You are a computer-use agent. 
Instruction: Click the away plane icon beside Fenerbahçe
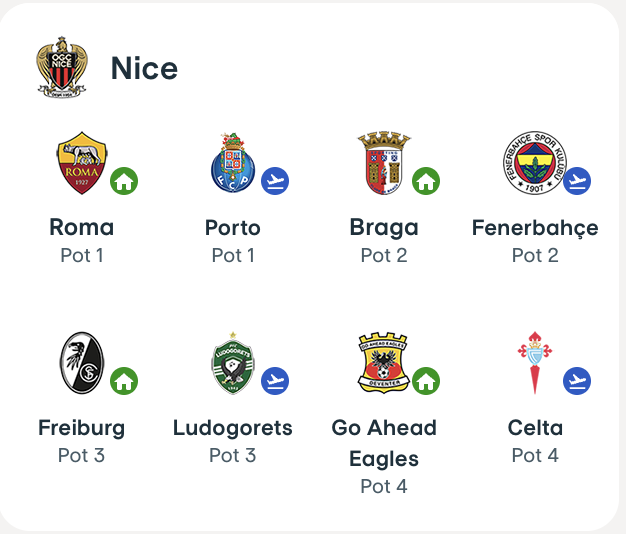coord(577,181)
